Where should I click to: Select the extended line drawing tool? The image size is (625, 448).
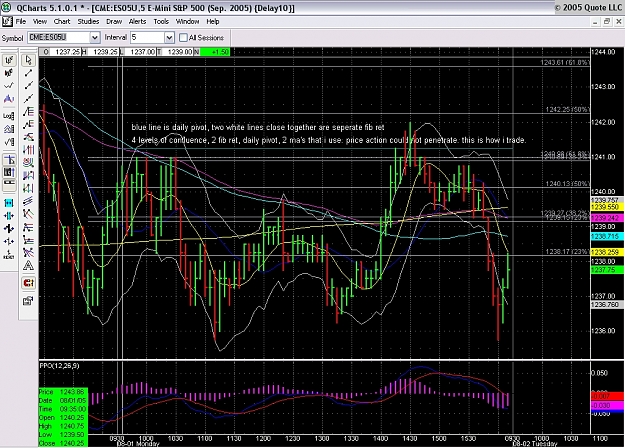coord(28,98)
